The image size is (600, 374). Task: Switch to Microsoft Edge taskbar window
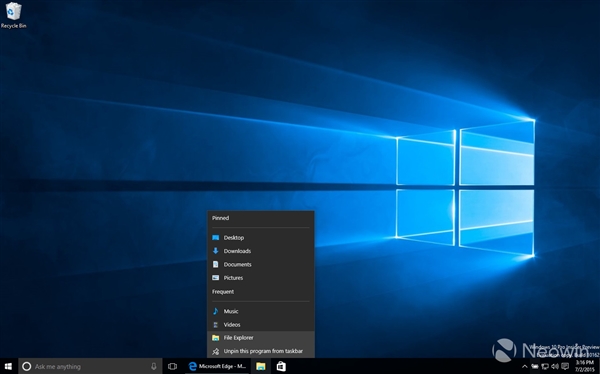pyautogui.click(x=217, y=366)
